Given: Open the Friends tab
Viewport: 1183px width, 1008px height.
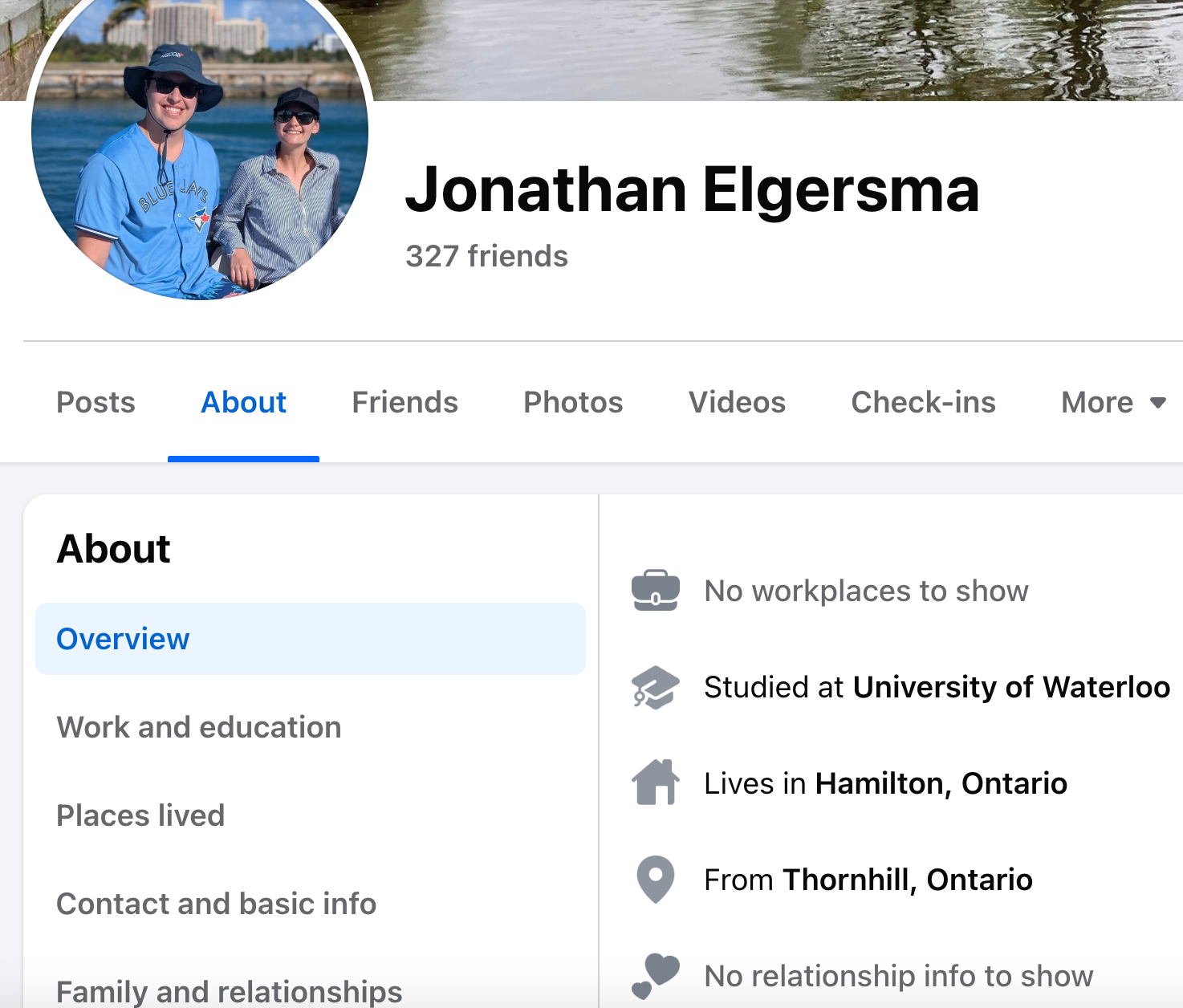Looking at the screenshot, I should [404, 402].
